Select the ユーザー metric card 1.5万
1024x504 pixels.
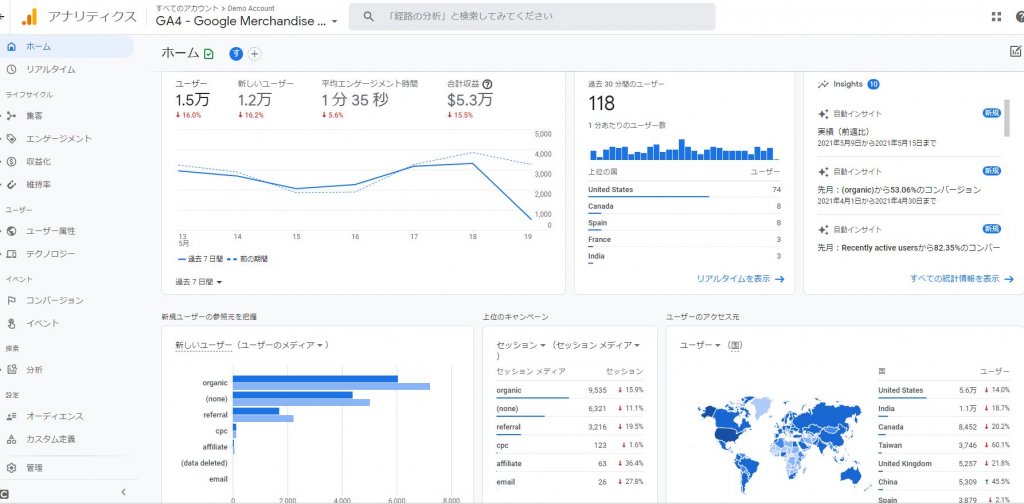tap(193, 99)
